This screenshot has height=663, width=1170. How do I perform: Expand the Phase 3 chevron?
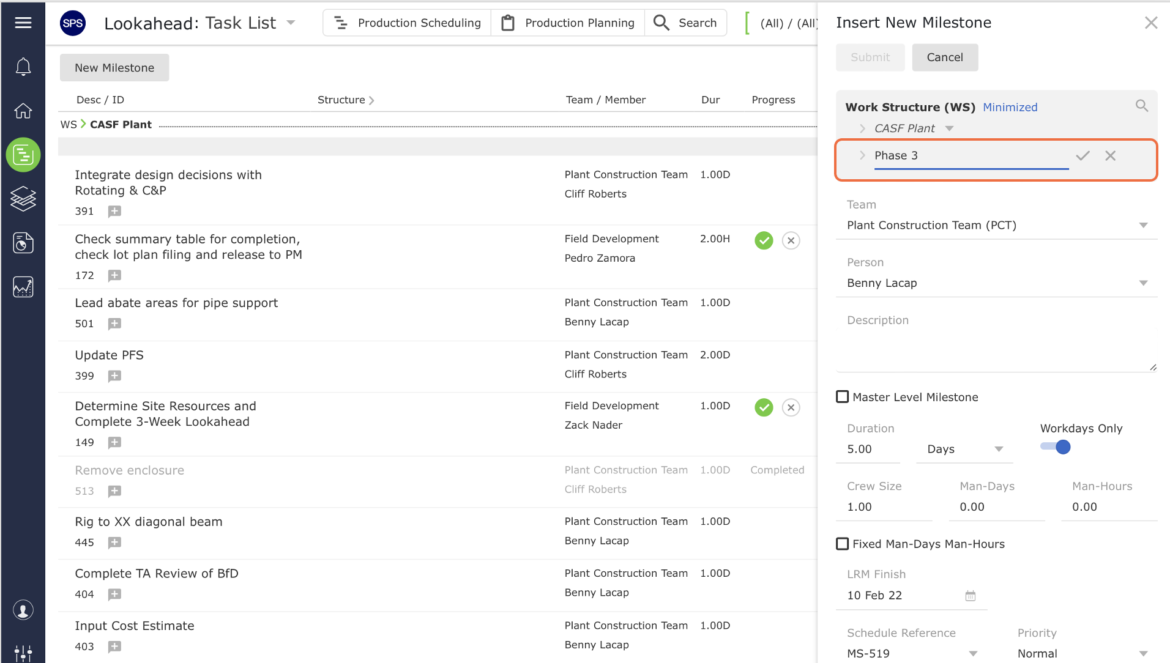[x=862, y=155]
